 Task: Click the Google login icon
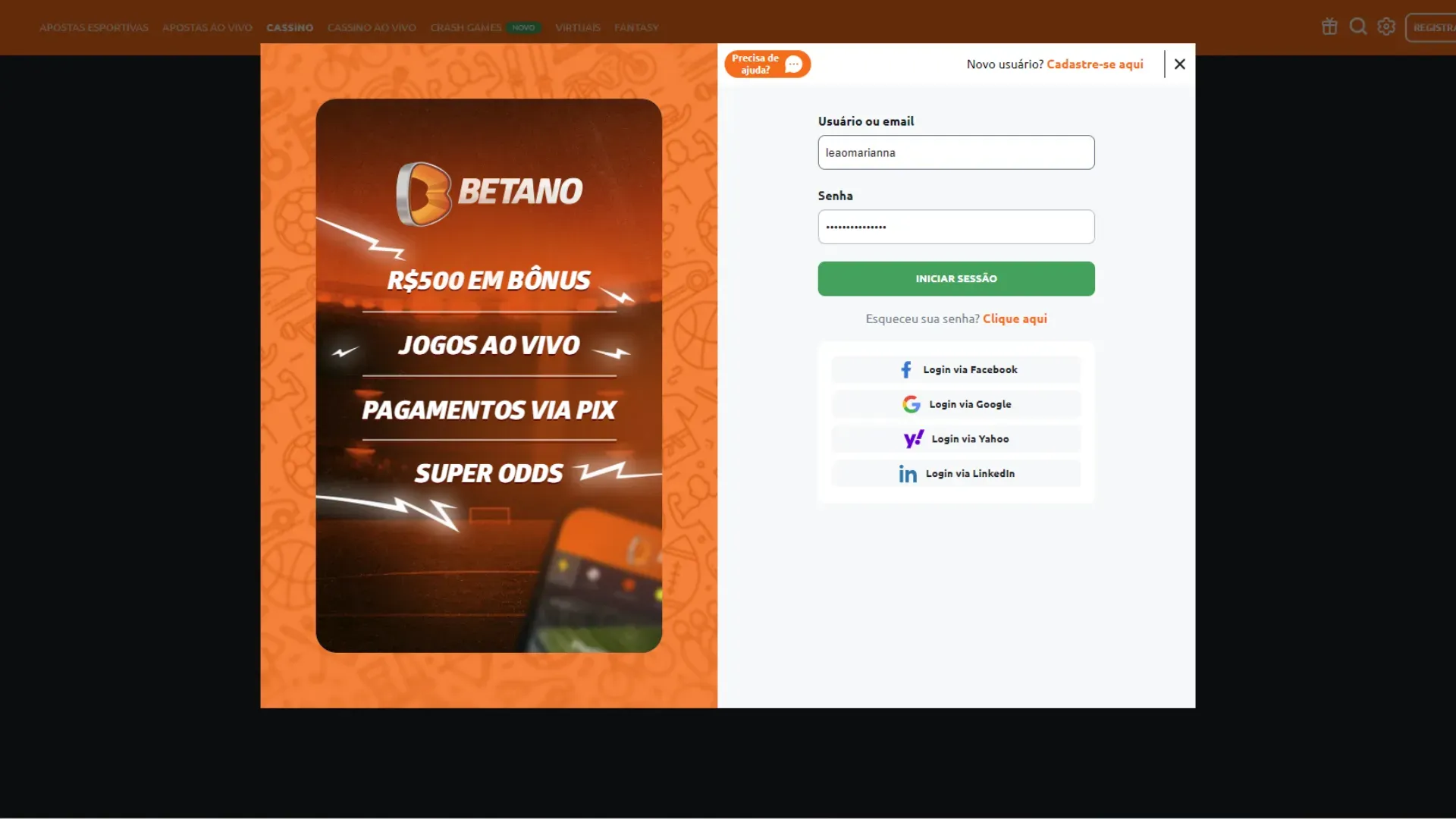(x=910, y=404)
